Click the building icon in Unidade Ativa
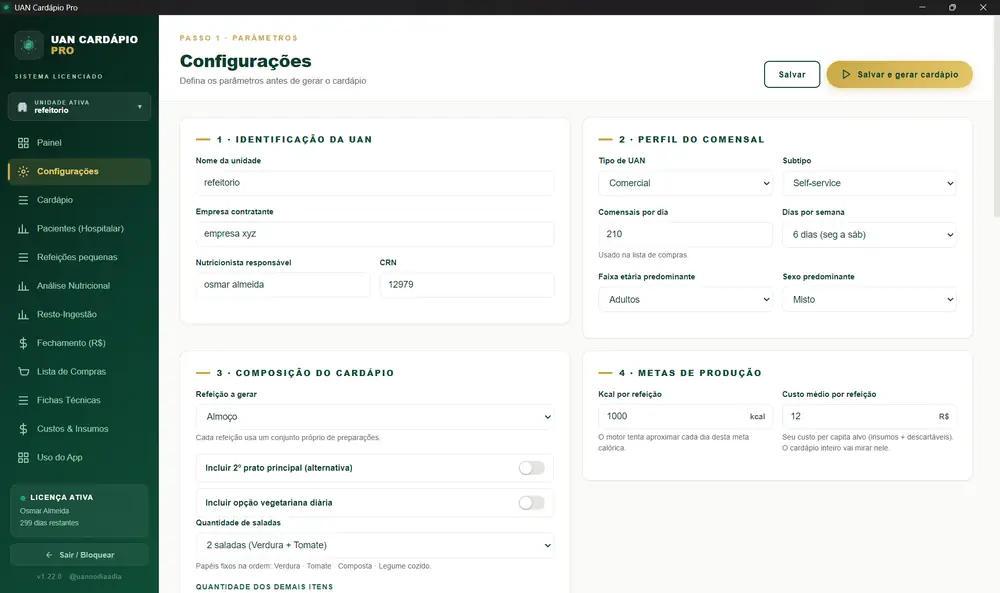Screen dimensions: 1000x593 tap(22, 106)
